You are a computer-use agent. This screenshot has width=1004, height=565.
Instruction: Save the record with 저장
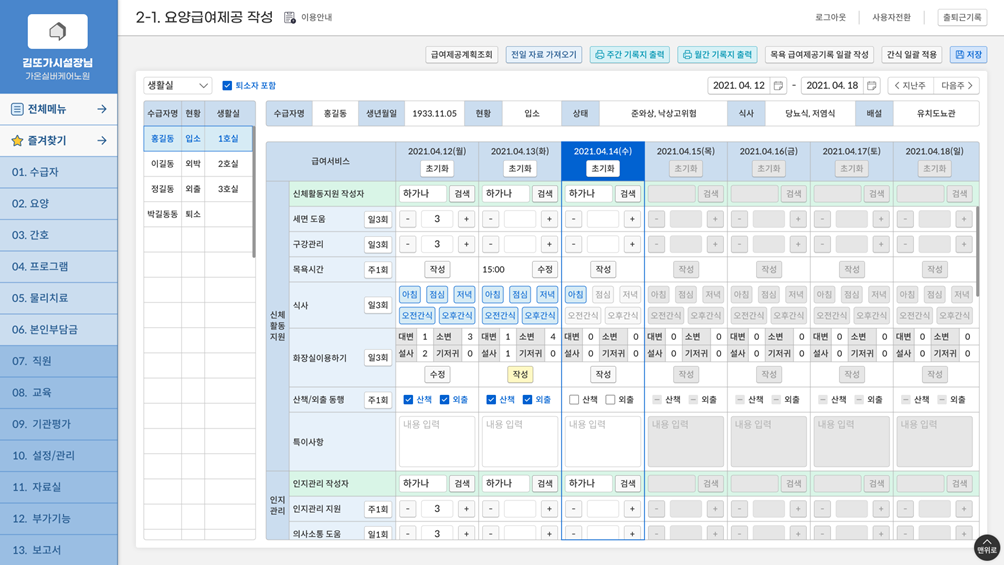pyautogui.click(x=968, y=54)
